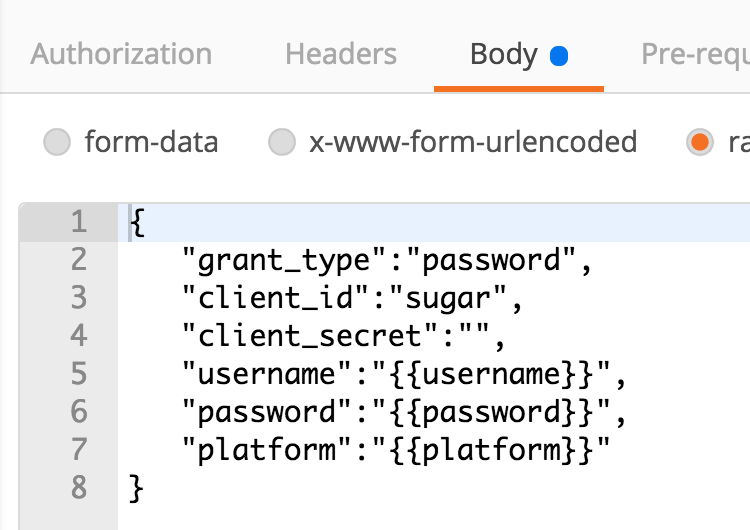Click line number 4 in the gutter
The width and height of the screenshot is (750, 530).
pyautogui.click(x=78, y=336)
